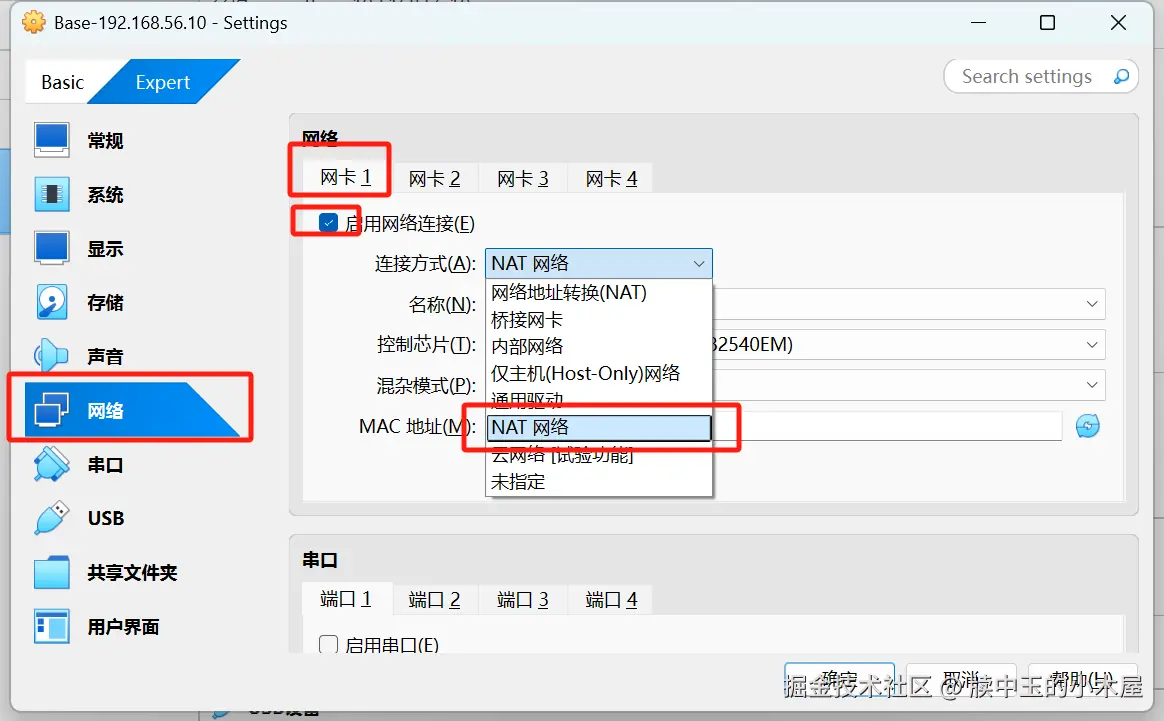
Task: Select the USB settings sidebar icon
Action: point(104,517)
